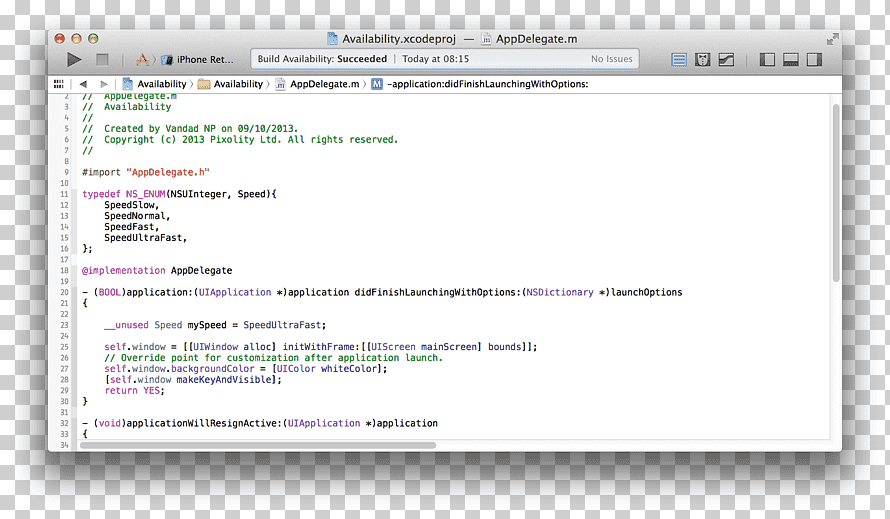Viewport: 890px width, 519px height.
Task: Click the backgroundColor property
Action: [x=213, y=369]
